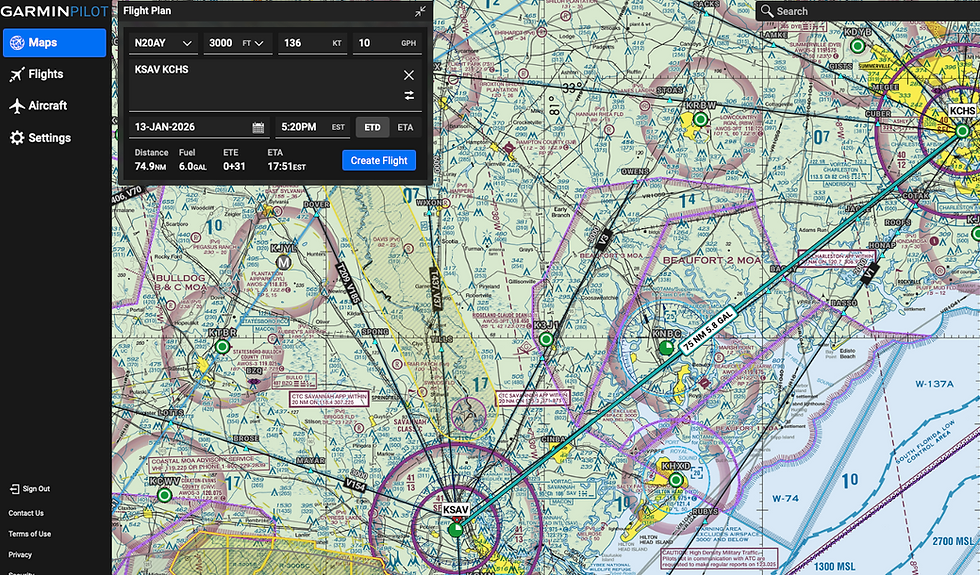Viewport: 980px width, 575px height.
Task: Click the W-74 warning area label
Action: 785,498
